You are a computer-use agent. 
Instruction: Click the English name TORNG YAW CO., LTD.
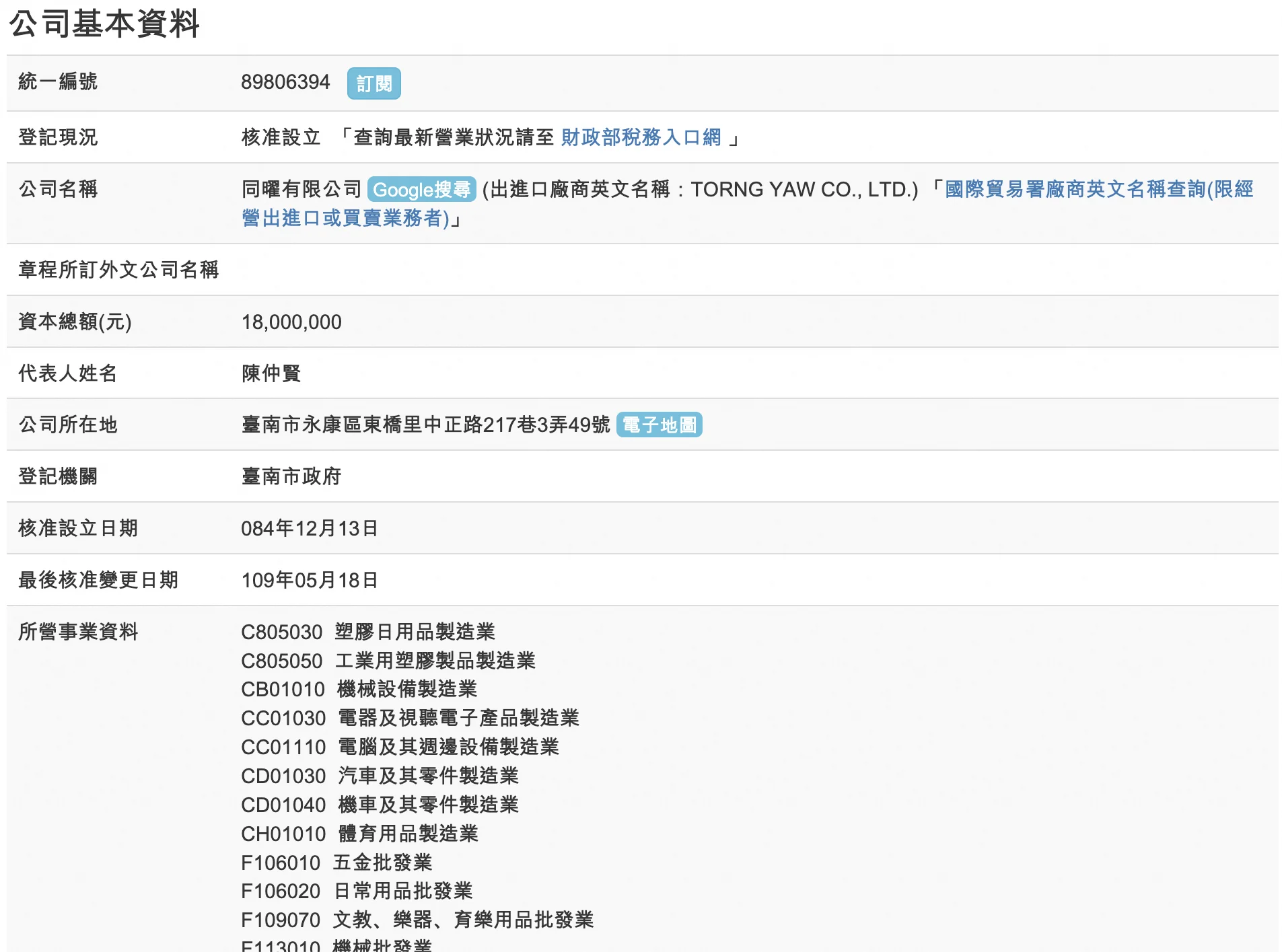(x=804, y=190)
